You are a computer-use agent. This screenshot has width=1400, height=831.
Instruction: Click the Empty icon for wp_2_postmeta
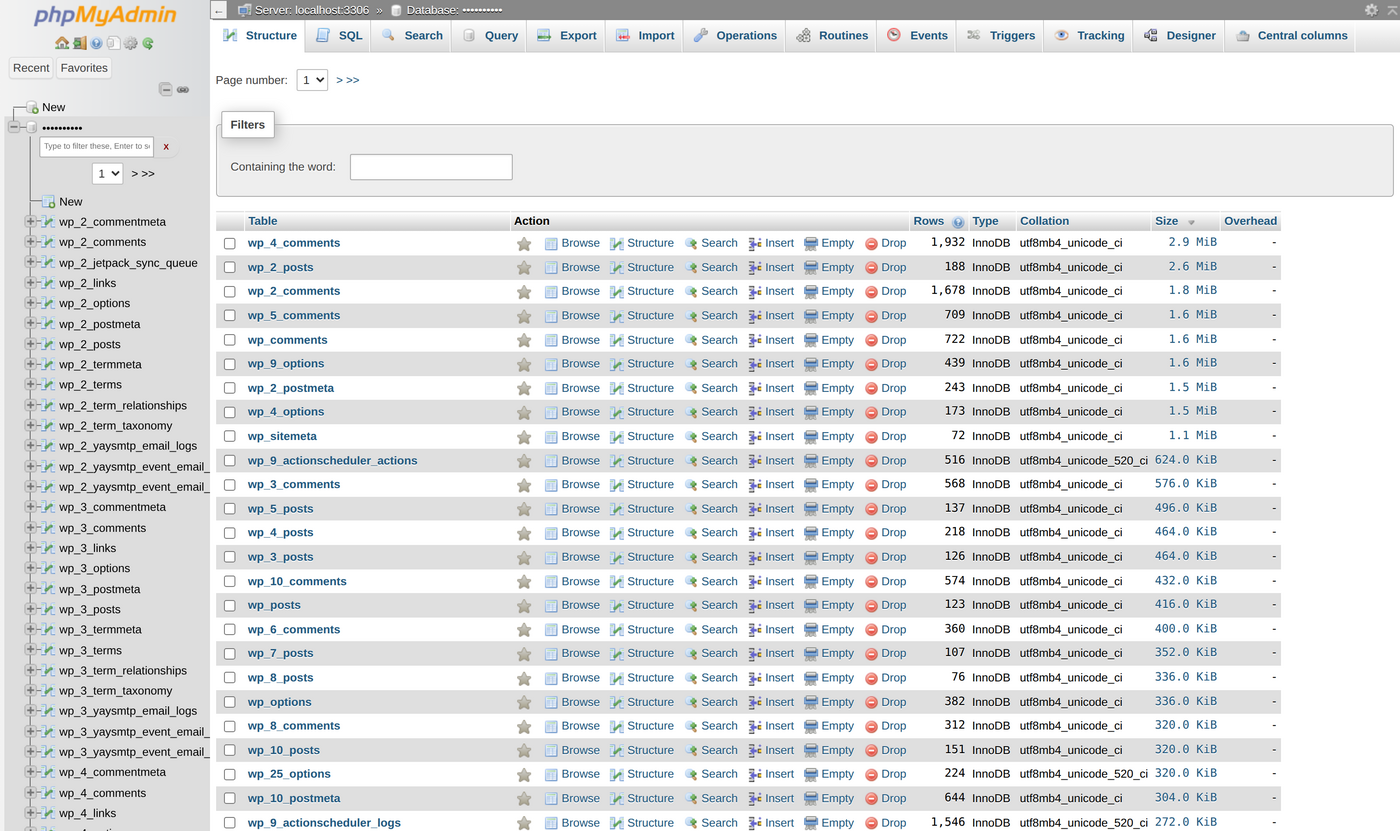tap(811, 388)
